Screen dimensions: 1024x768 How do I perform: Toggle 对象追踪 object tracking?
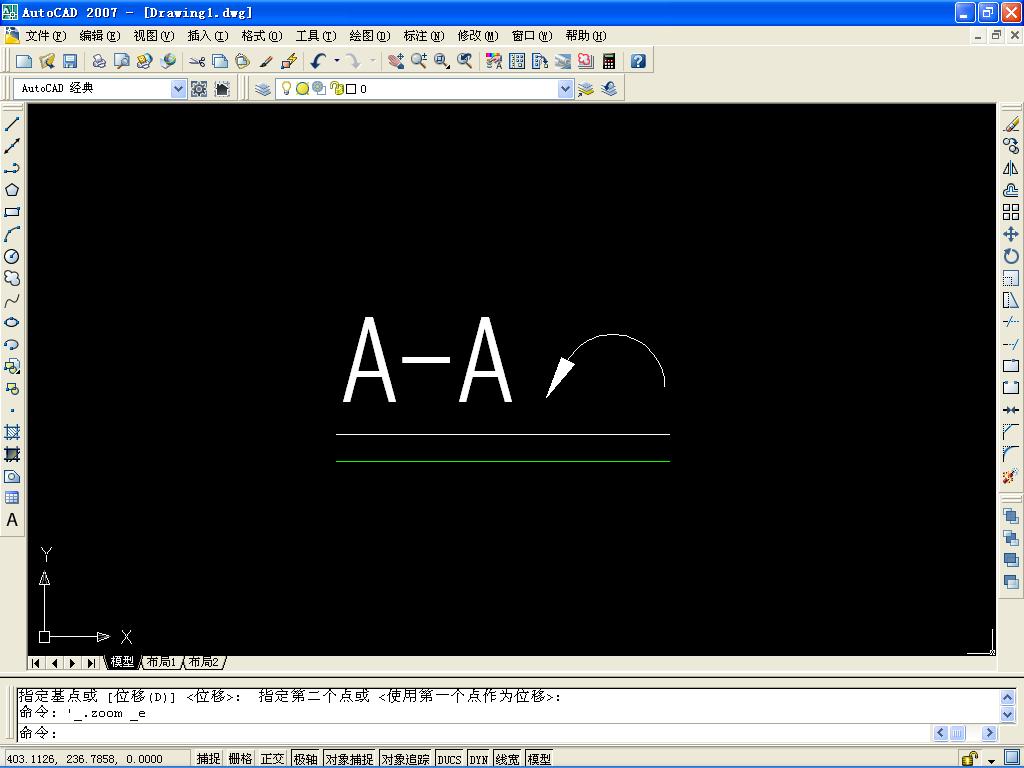[x=406, y=759]
